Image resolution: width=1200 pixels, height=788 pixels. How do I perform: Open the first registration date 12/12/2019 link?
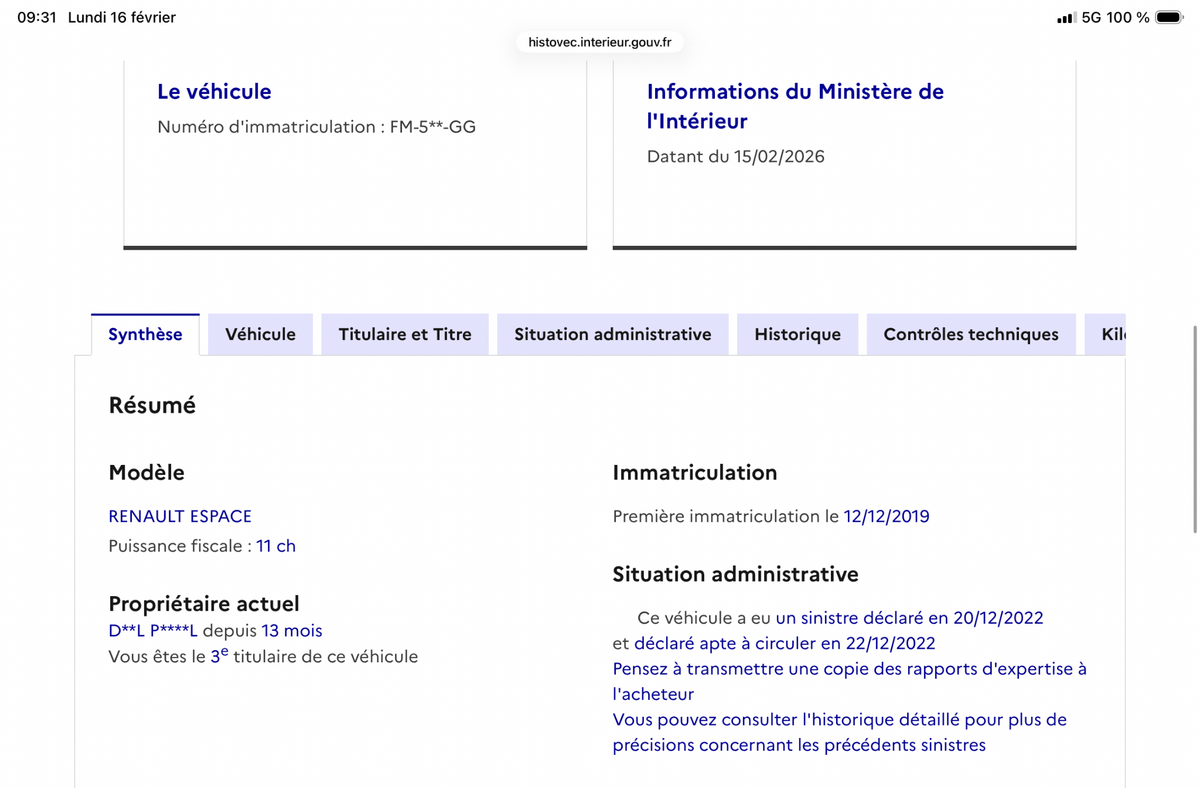[x=884, y=516]
